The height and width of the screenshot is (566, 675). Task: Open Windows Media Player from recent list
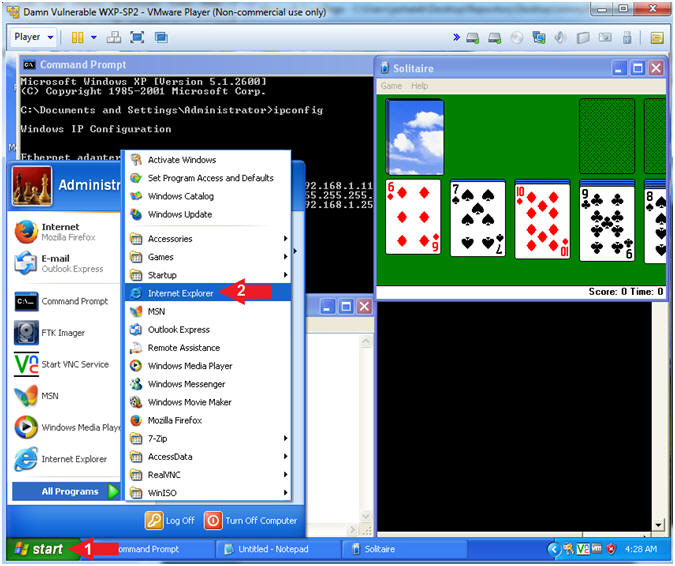pyautogui.click(x=65, y=427)
